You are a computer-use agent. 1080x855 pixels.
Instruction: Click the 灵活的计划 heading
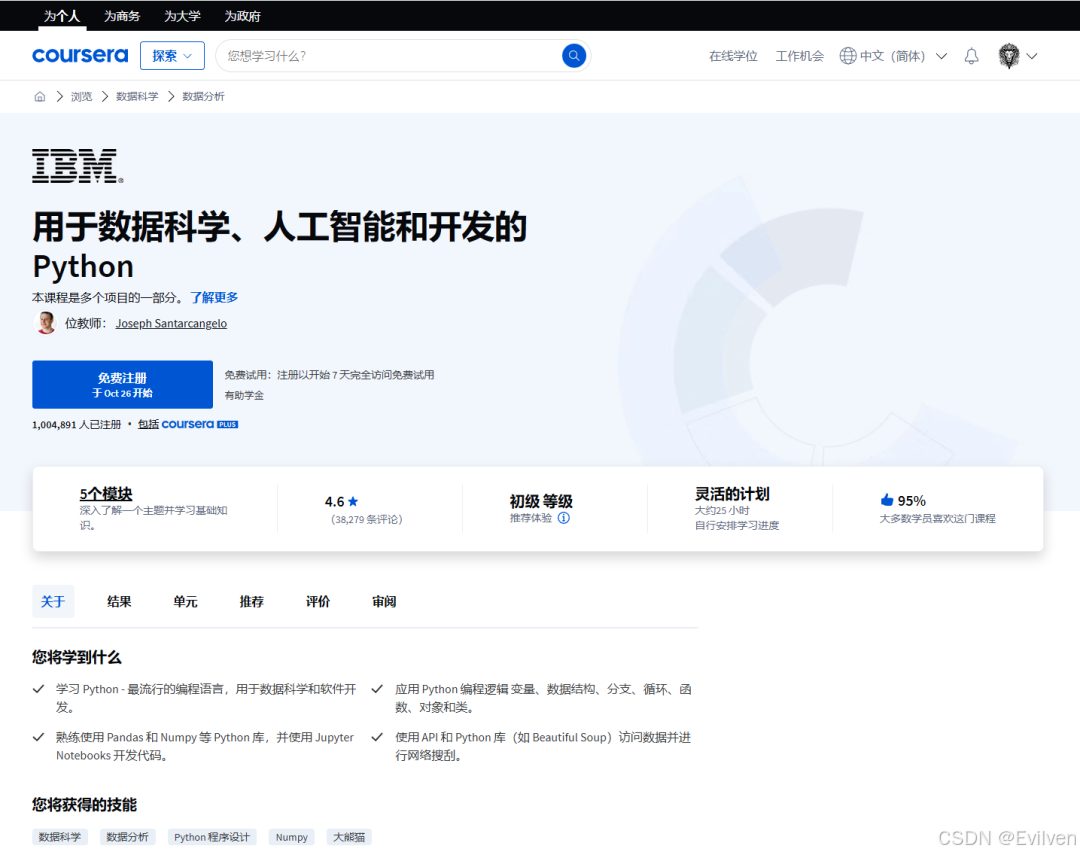pos(731,493)
